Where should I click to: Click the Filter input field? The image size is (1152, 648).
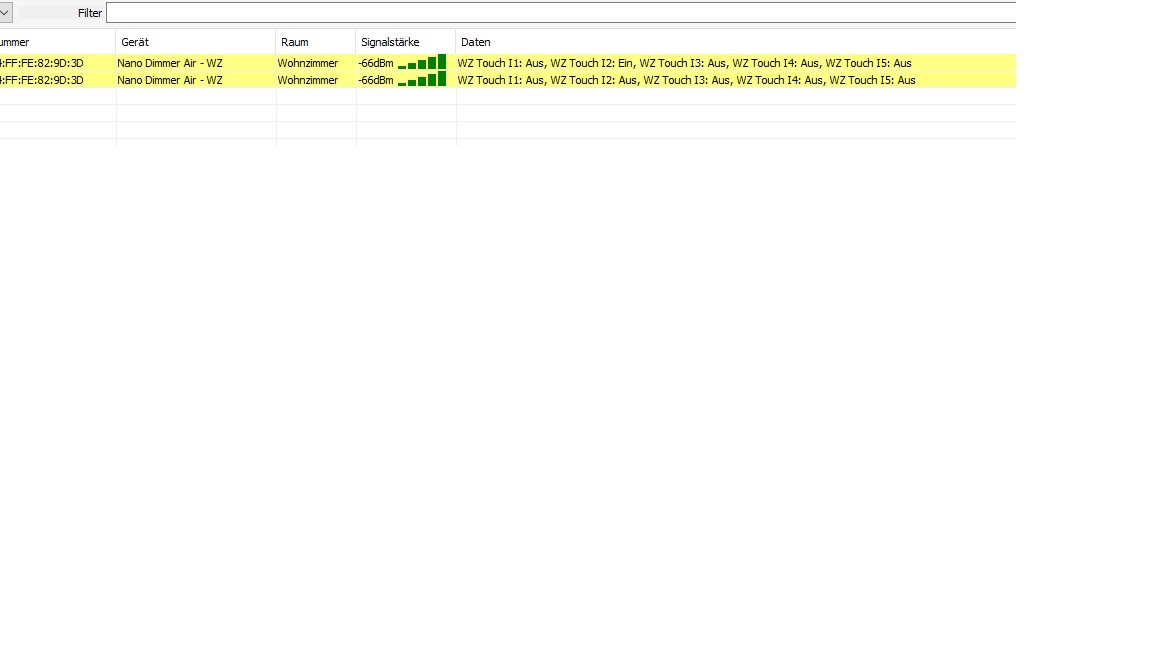click(561, 12)
